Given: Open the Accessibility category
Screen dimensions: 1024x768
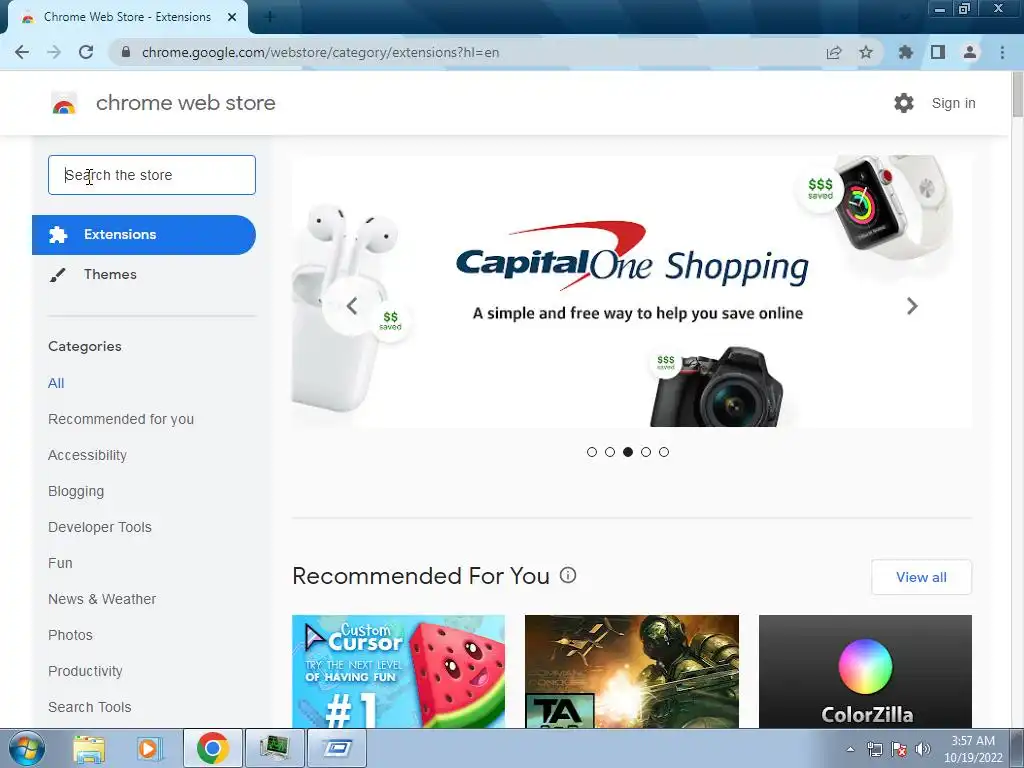Looking at the screenshot, I should [x=88, y=455].
